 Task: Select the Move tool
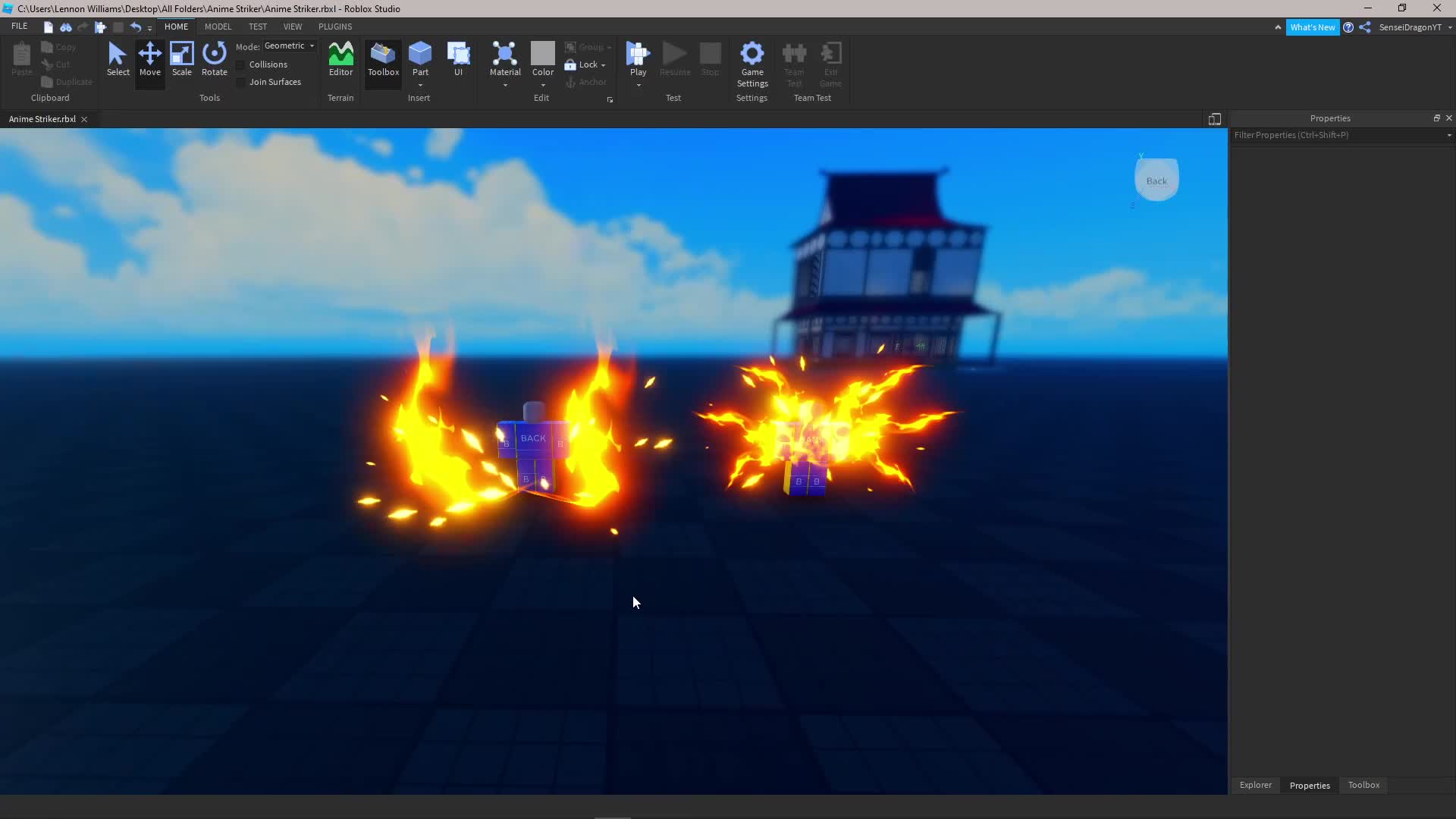click(x=149, y=61)
